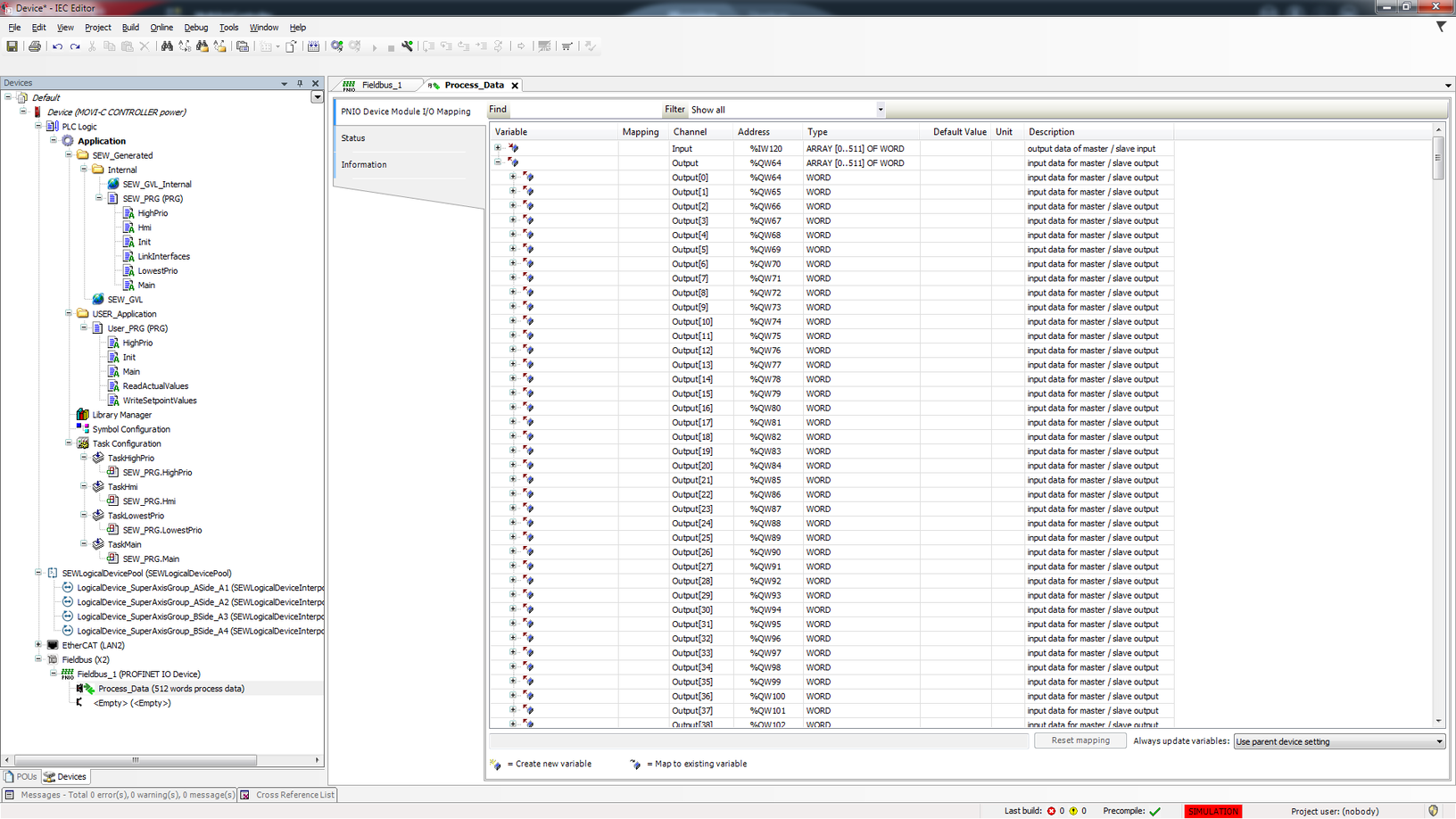Click the Reset mapping button

1080,740
